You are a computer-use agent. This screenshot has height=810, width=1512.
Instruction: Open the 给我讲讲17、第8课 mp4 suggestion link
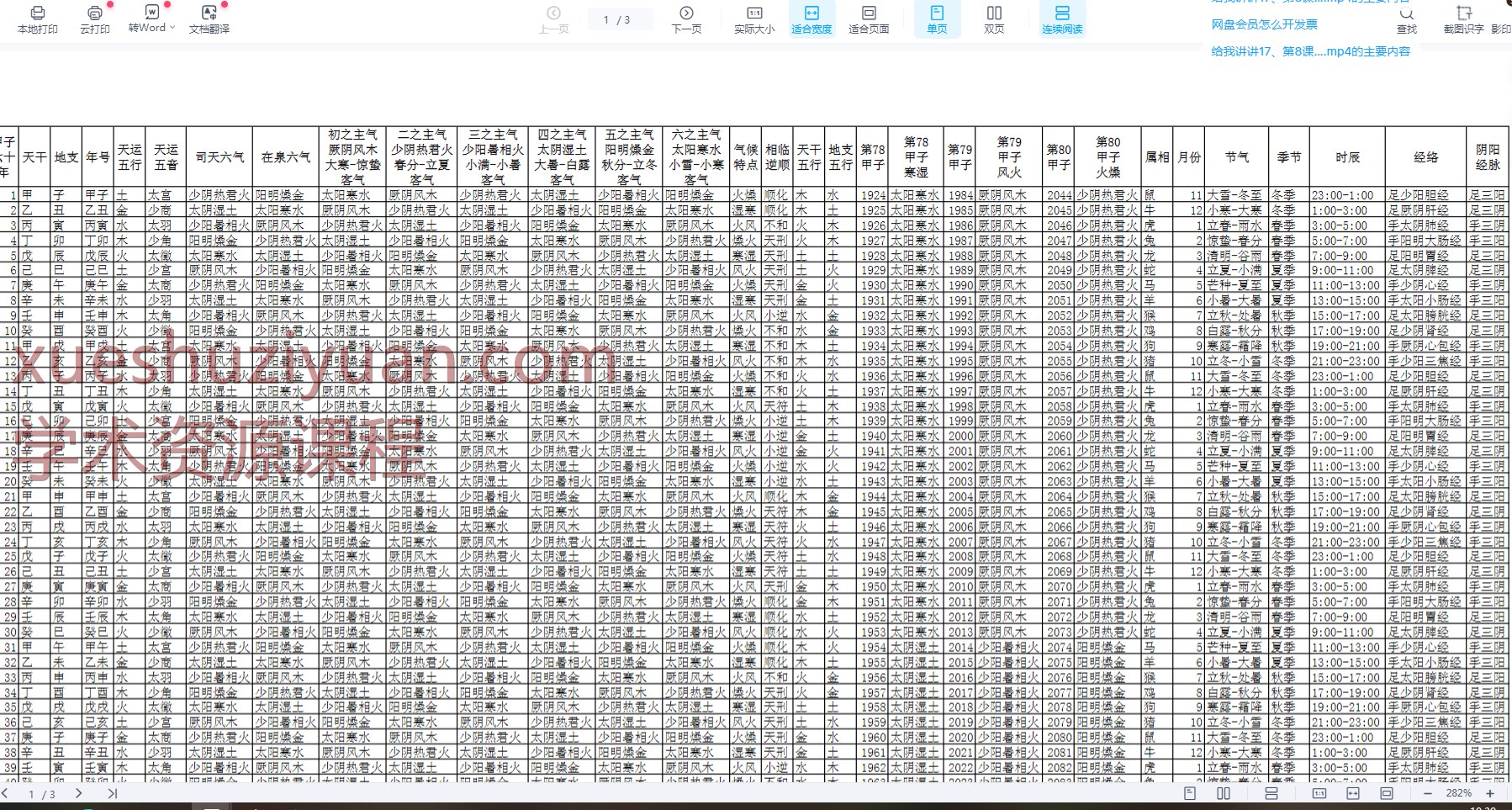coord(1310,51)
